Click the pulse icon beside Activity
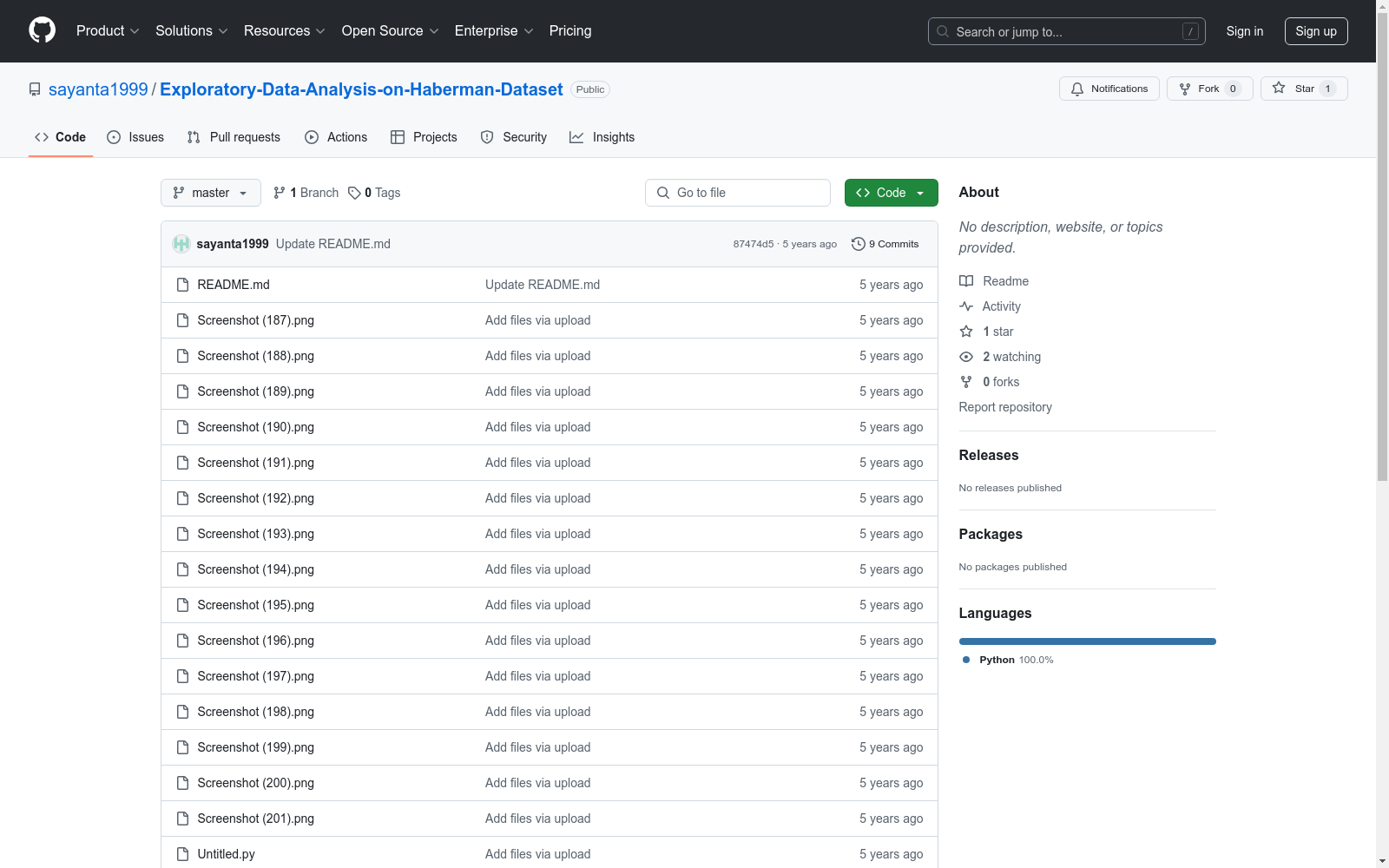Screen dimensions: 1389x868 click(966, 306)
